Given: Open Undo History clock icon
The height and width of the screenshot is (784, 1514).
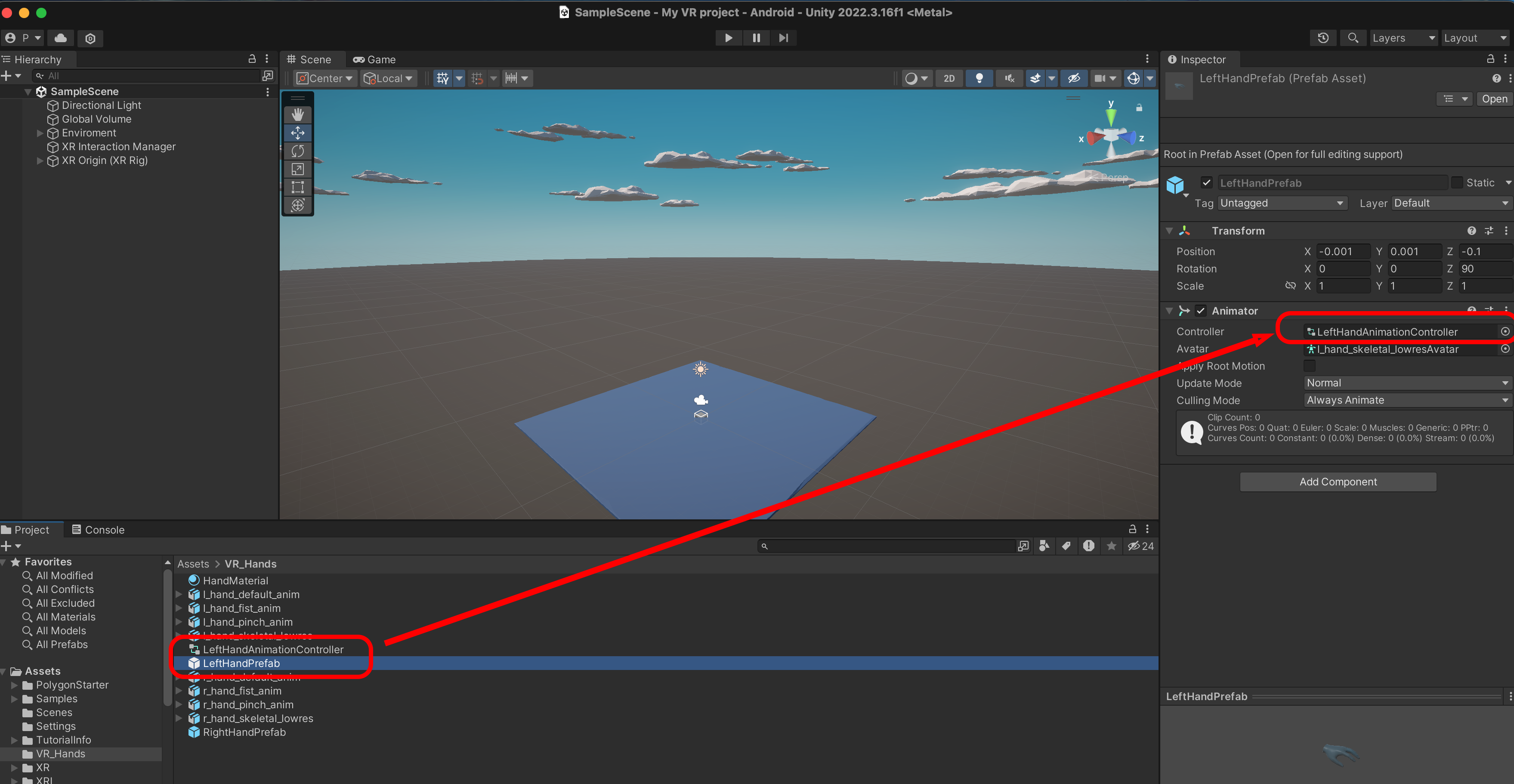Looking at the screenshot, I should [1323, 37].
